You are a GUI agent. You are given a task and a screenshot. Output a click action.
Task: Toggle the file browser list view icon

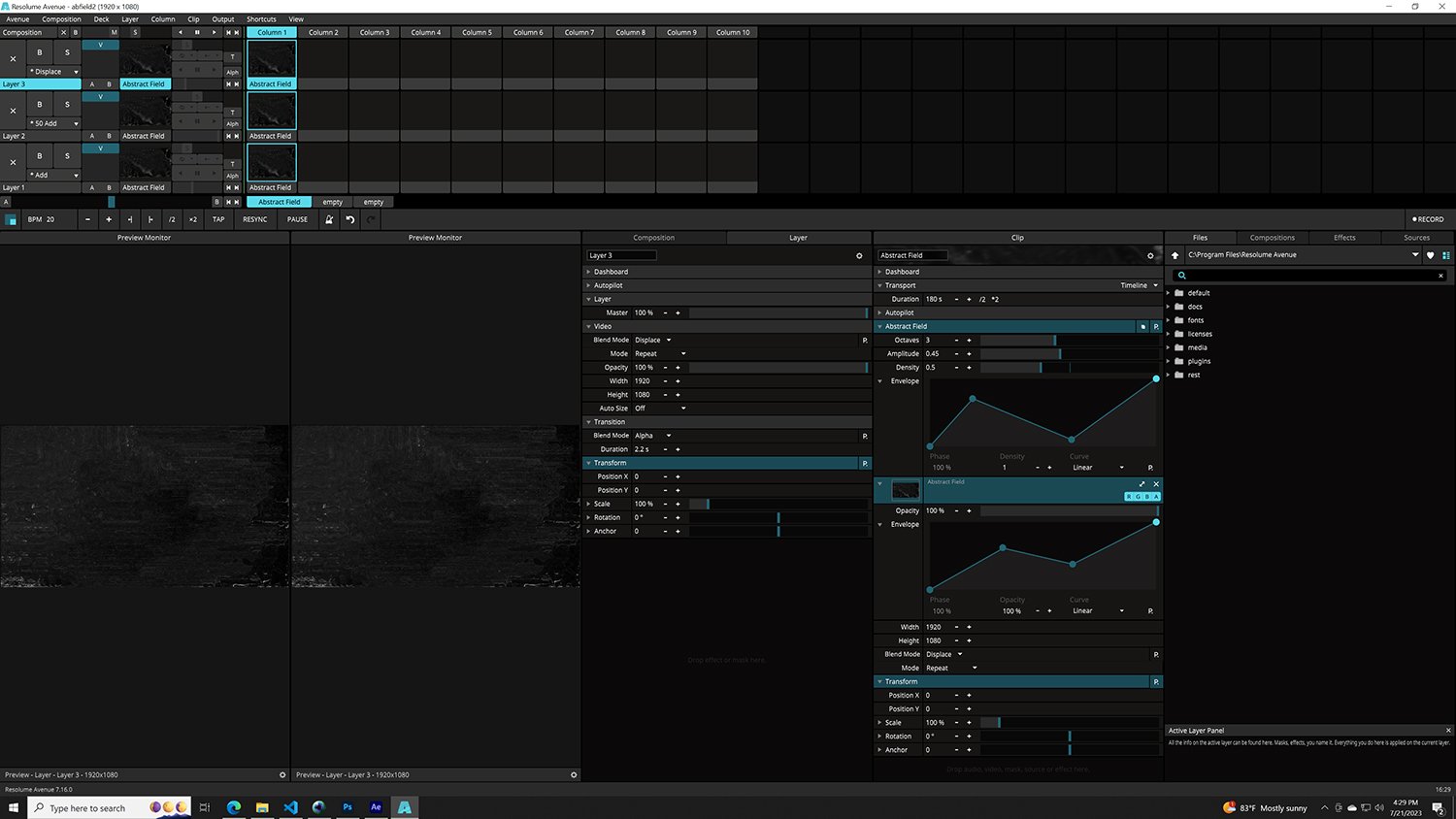pyautogui.click(x=1445, y=255)
